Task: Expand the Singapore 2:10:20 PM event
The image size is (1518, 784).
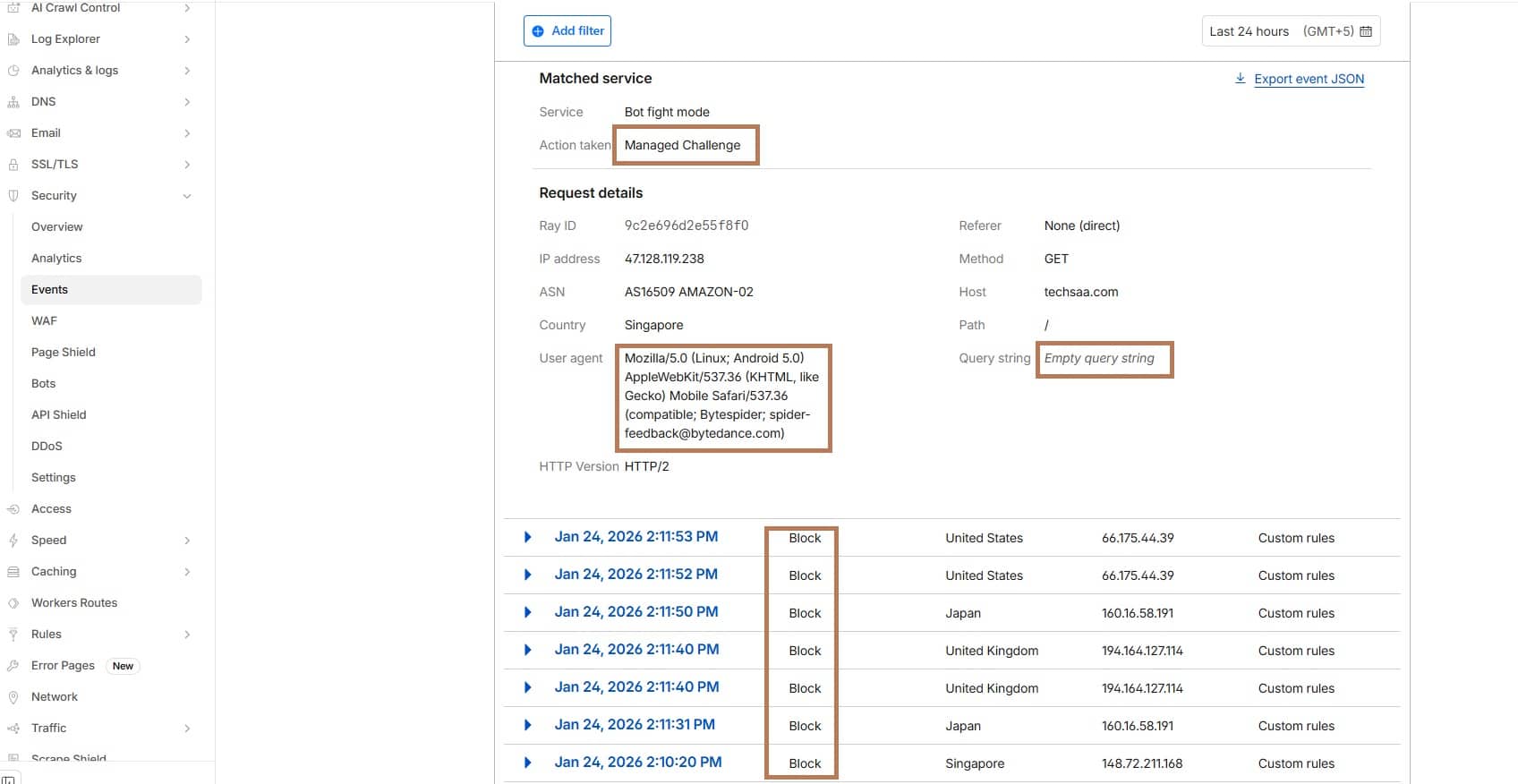Action: [x=528, y=763]
